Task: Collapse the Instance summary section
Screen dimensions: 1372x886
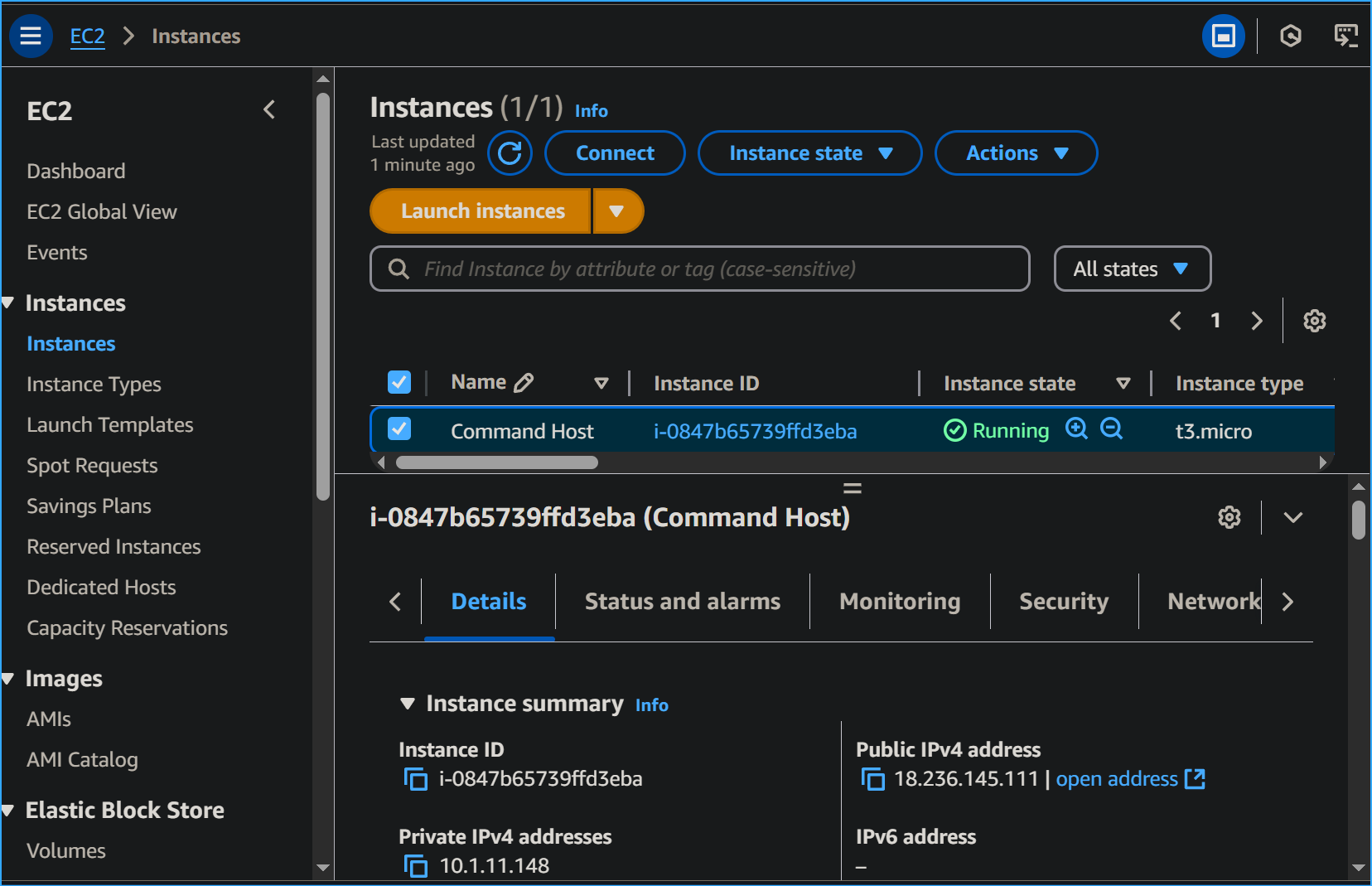Action: (407, 703)
